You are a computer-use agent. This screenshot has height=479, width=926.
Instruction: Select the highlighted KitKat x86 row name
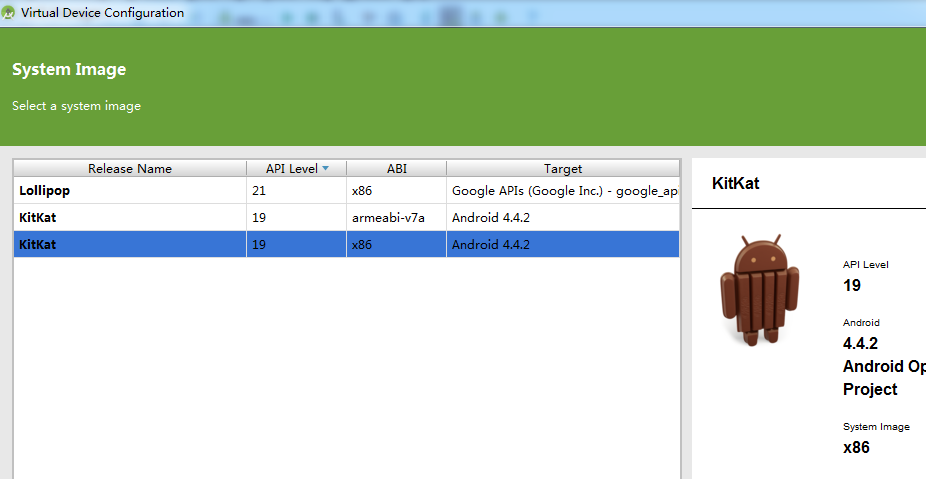coord(38,245)
